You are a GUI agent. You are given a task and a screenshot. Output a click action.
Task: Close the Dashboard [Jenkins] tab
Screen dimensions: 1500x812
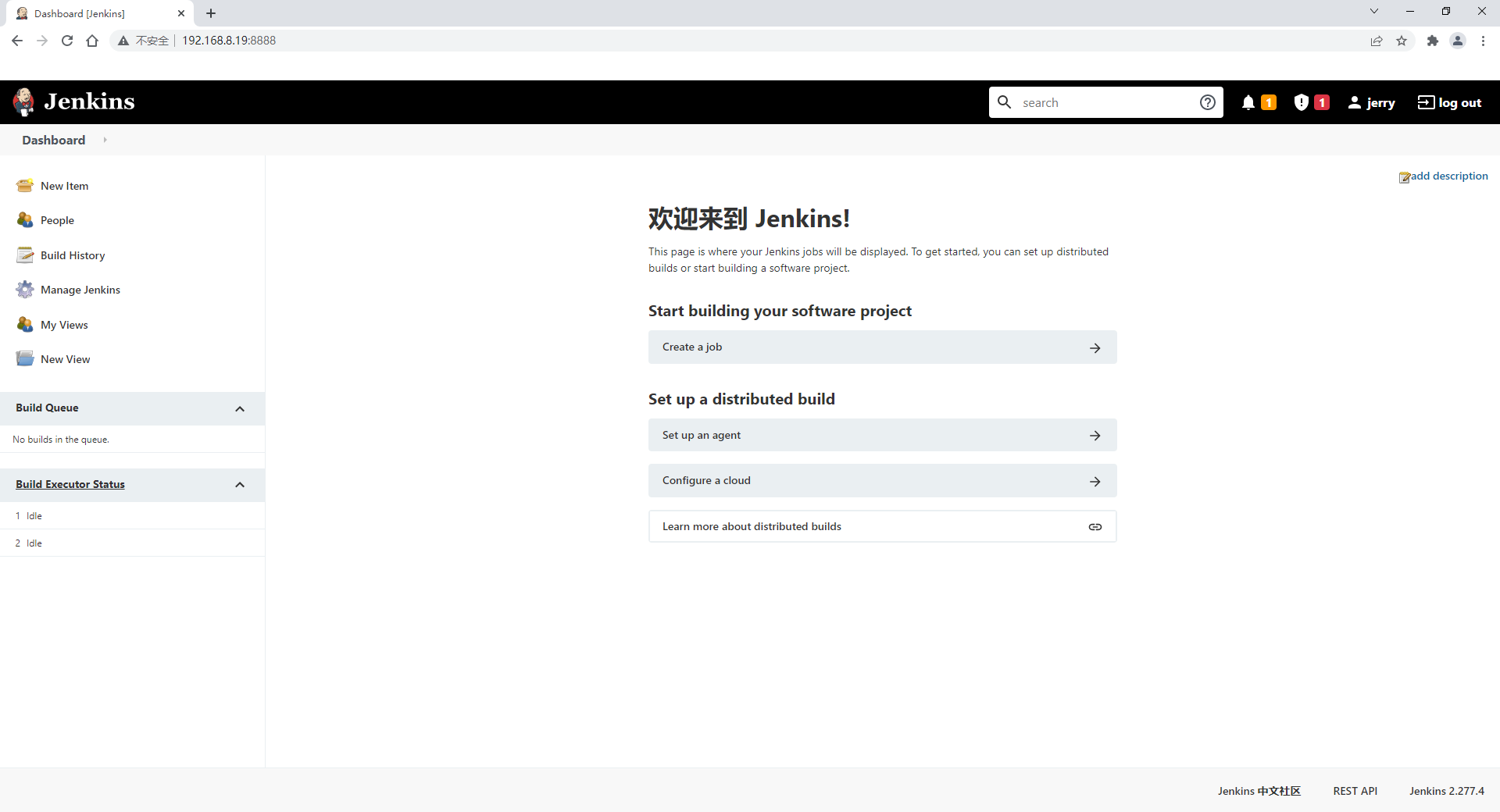tap(181, 13)
